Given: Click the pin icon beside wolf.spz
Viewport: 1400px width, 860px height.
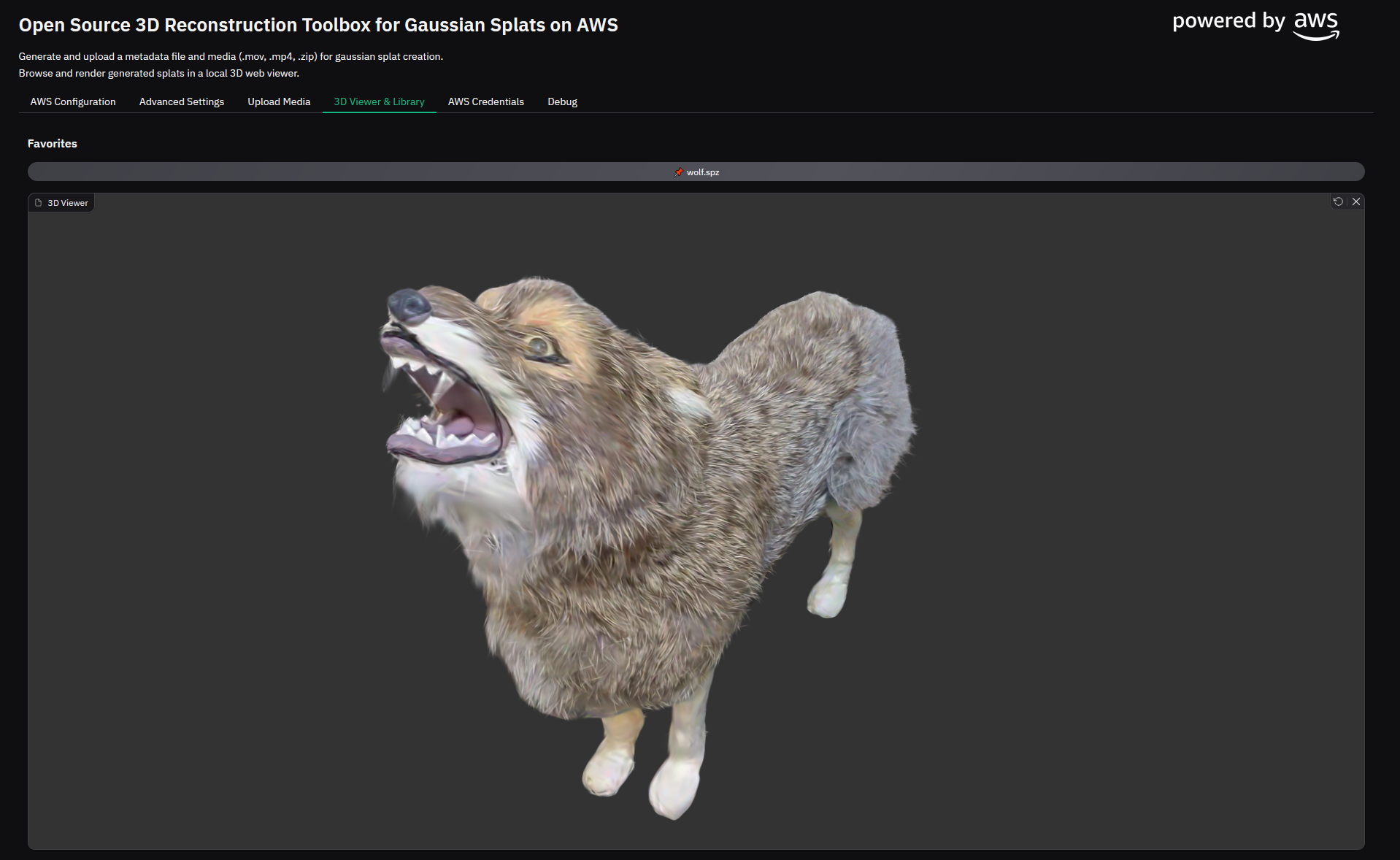Looking at the screenshot, I should pyautogui.click(x=679, y=172).
